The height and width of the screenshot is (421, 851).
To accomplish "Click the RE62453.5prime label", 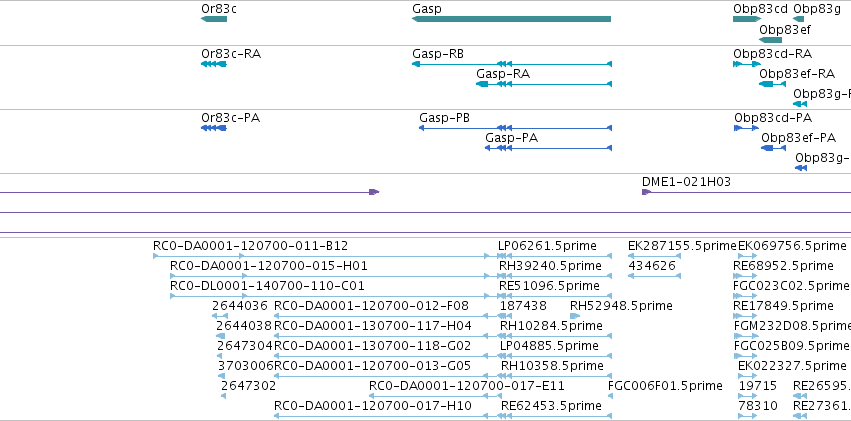I will coord(551,406).
